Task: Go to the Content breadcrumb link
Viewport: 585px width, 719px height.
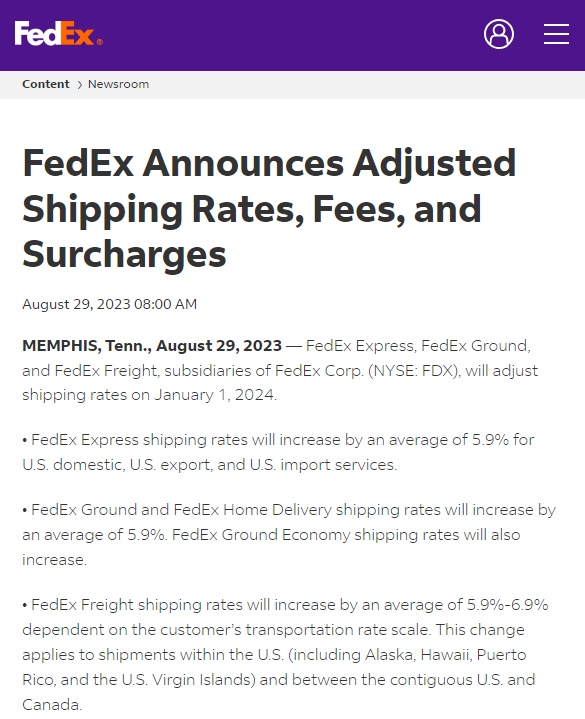Action: [45, 84]
